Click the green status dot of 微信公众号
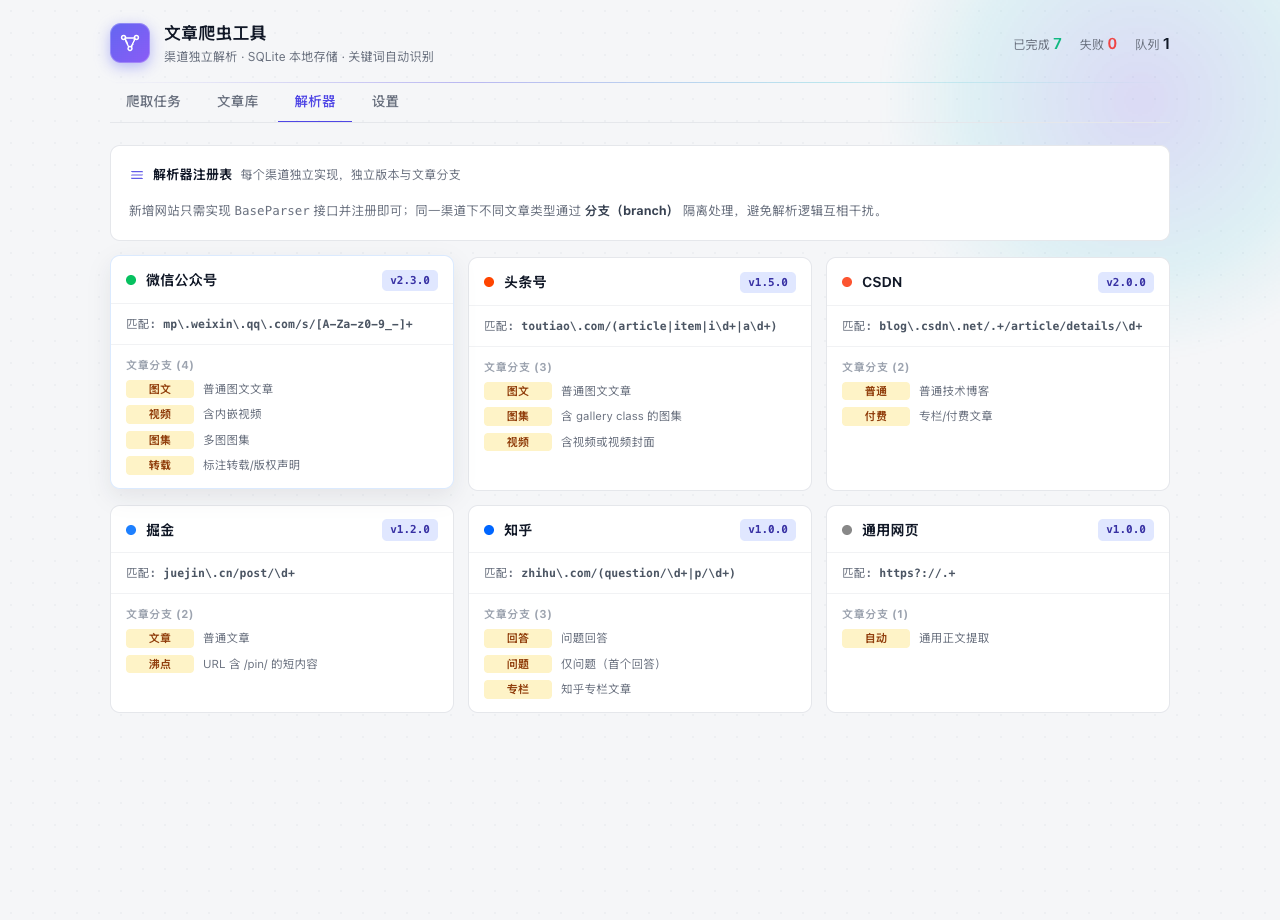Image resolution: width=1280 pixels, height=920 pixels. pos(131,280)
